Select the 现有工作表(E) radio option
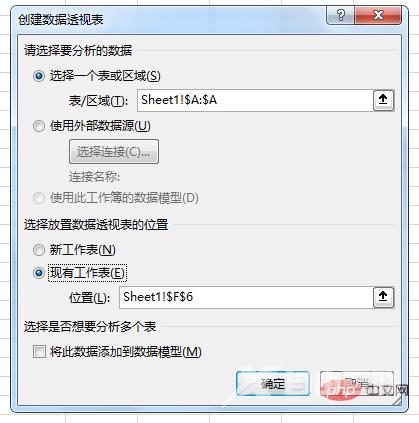Screen dimensions: 419x423 (39, 273)
